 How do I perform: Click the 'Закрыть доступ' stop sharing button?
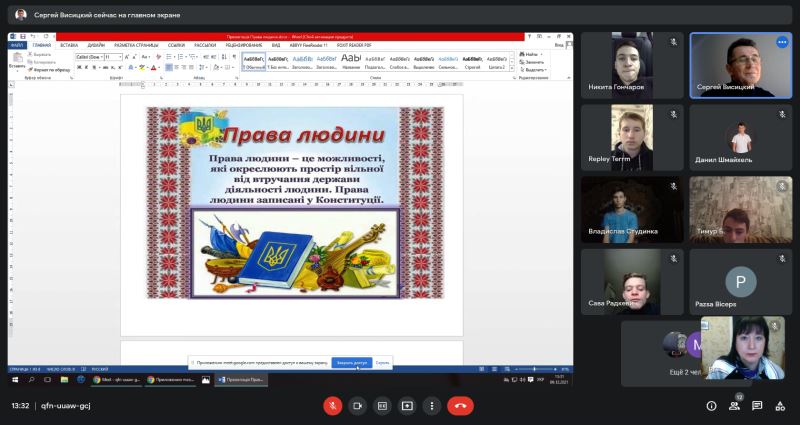point(352,363)
